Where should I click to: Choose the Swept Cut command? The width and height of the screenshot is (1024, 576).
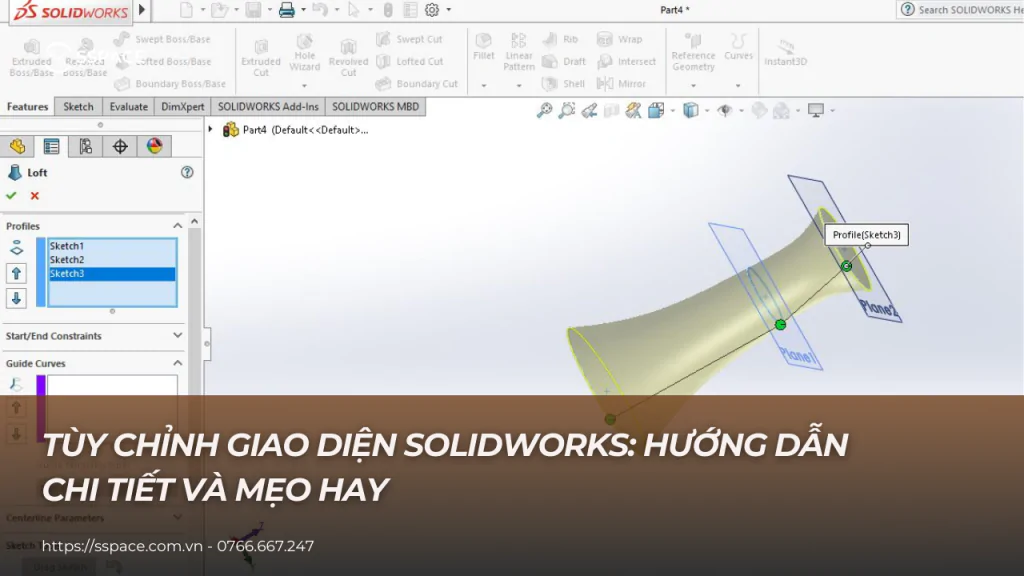[x=409, y=39]
